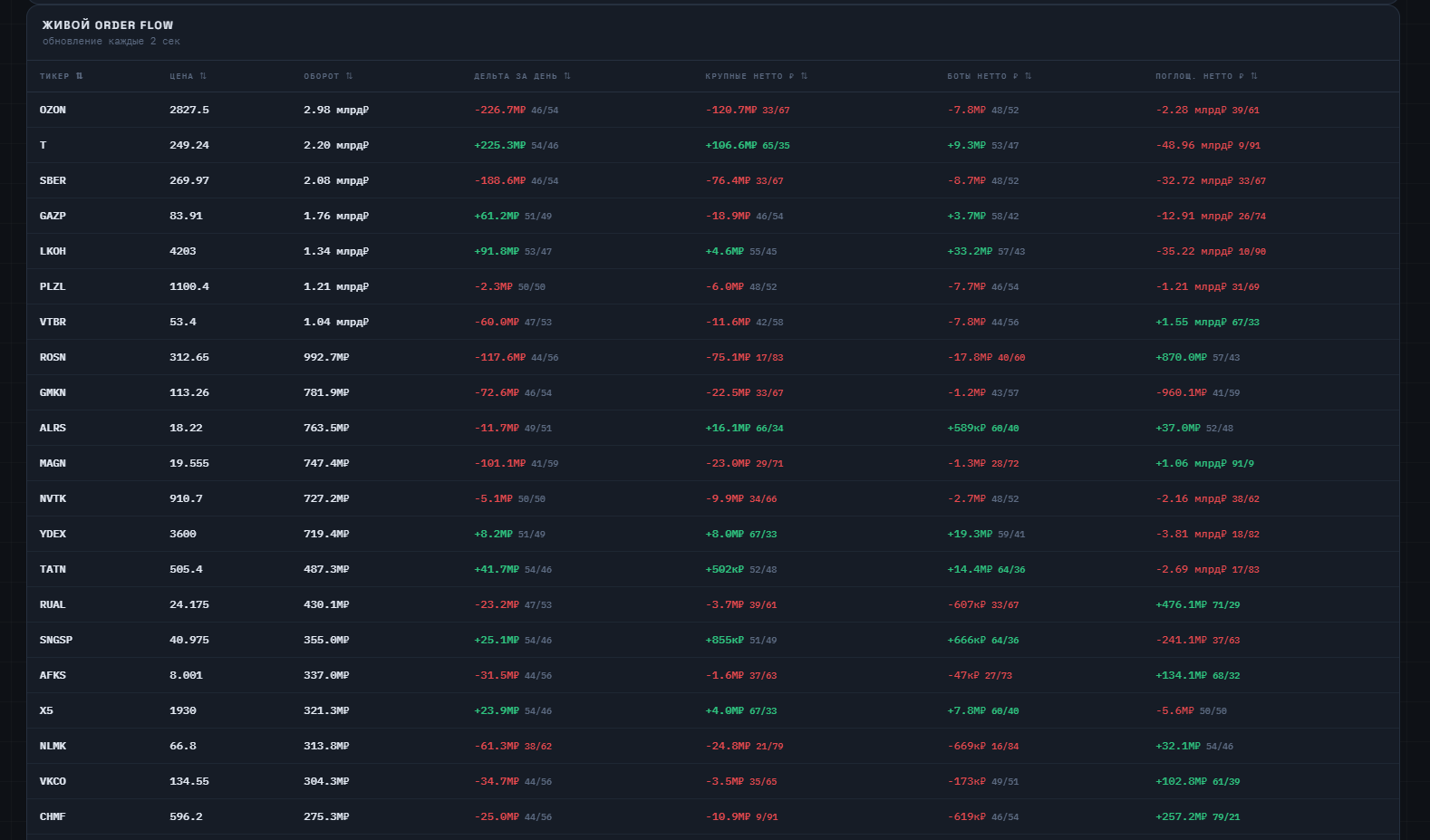This screenshot has height=840, width=1430.
Task: Select the T ticker row
Action: pyautogui.click(x=713, y=145)
